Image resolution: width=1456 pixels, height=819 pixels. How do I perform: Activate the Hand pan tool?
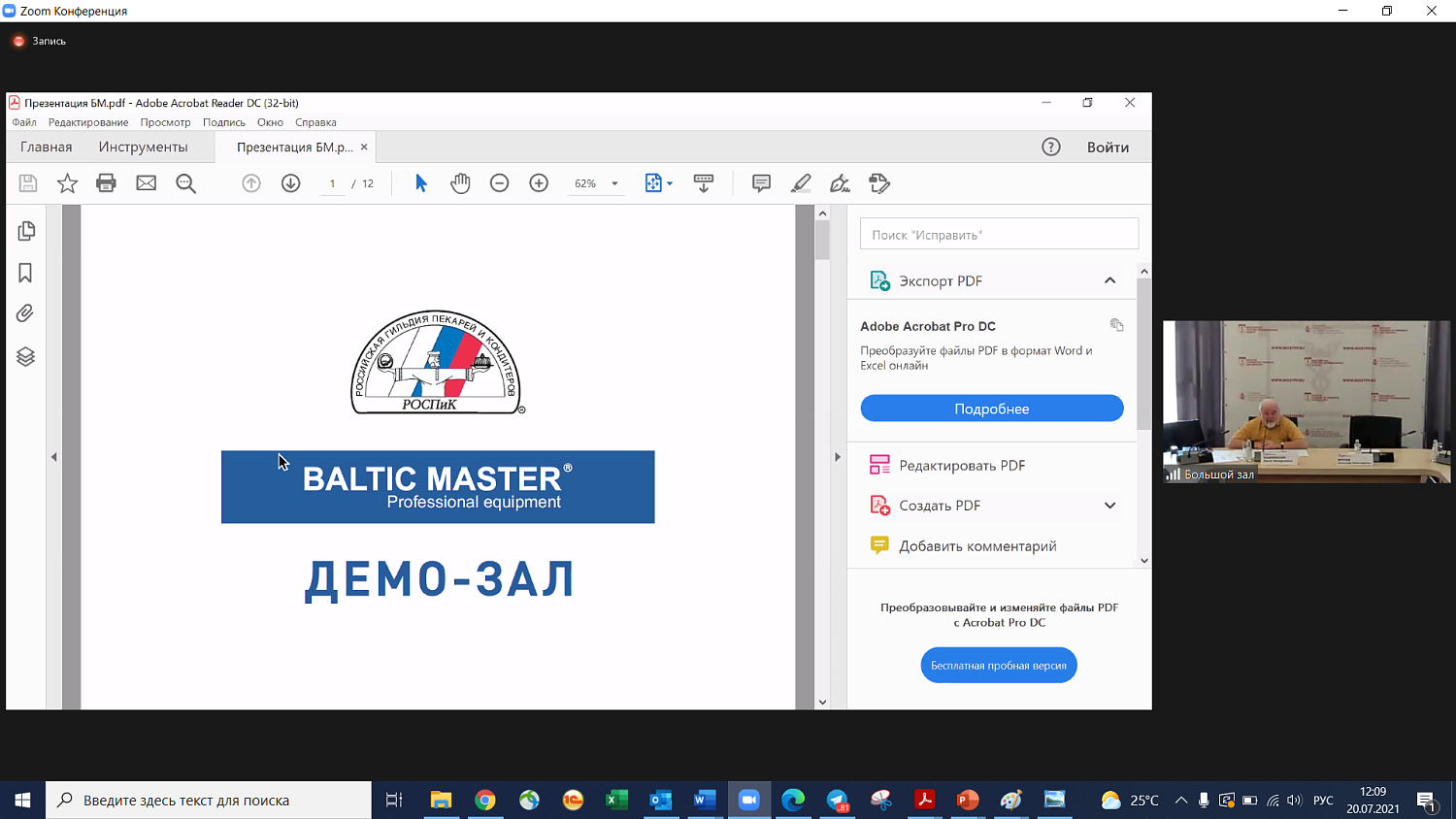point(460,183)
